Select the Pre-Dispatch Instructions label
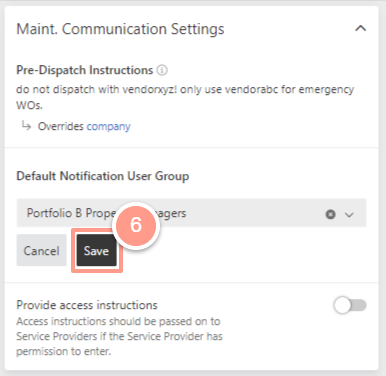The height and width of the screenshot is (376, 386). [85, 70]
